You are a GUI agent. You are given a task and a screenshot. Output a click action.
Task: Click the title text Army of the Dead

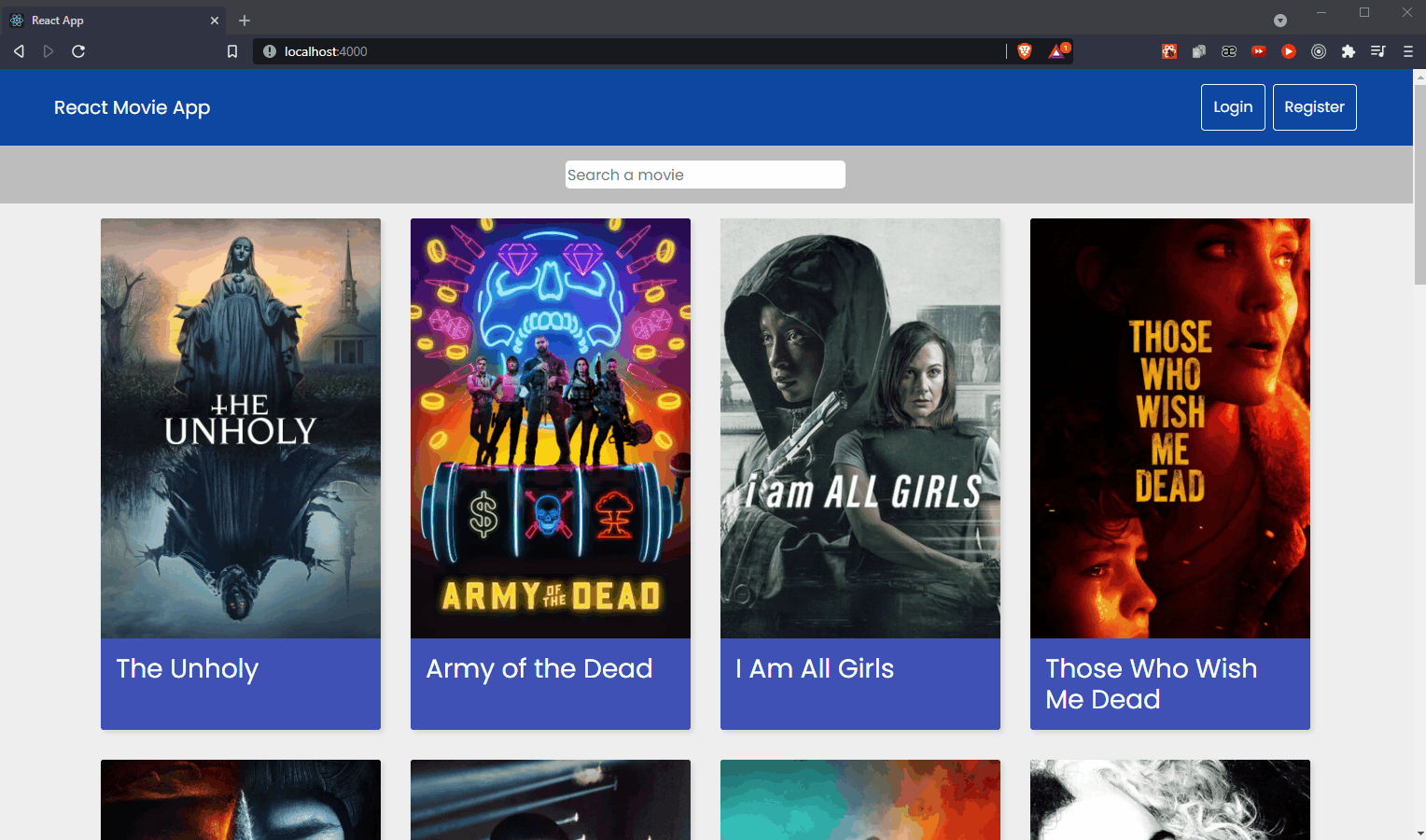point(539,669)
